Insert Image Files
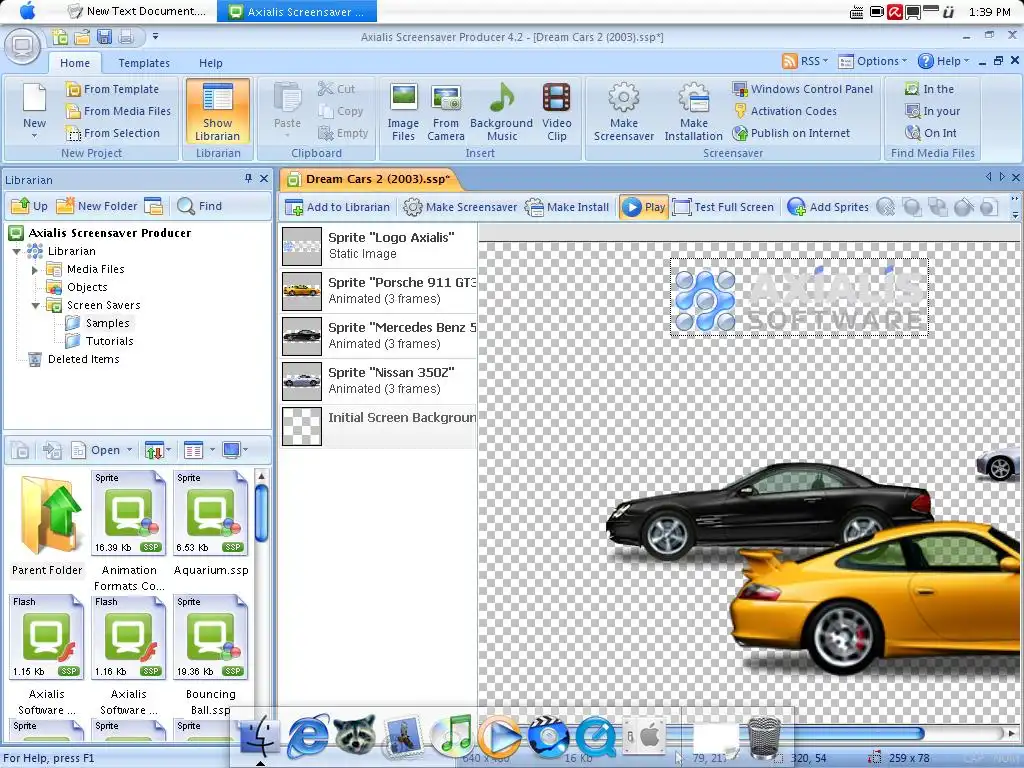Viewport: 1024px width, 768px height. pos(404,111)
